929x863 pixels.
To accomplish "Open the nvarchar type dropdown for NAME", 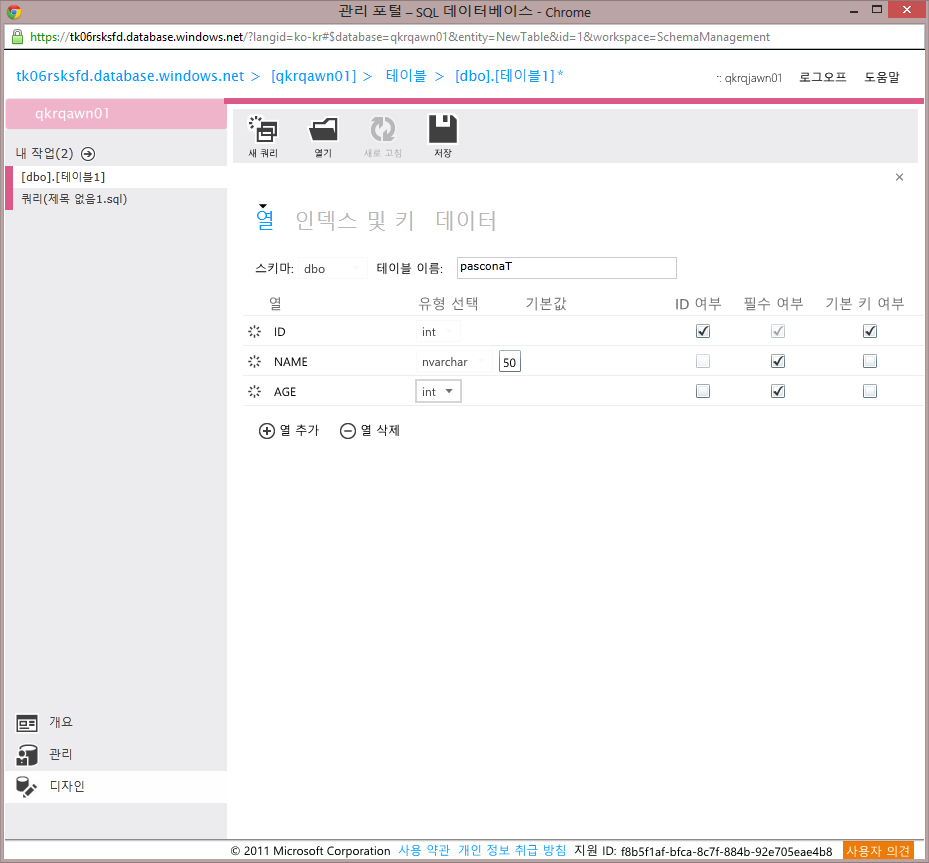I will coord(454,362).
